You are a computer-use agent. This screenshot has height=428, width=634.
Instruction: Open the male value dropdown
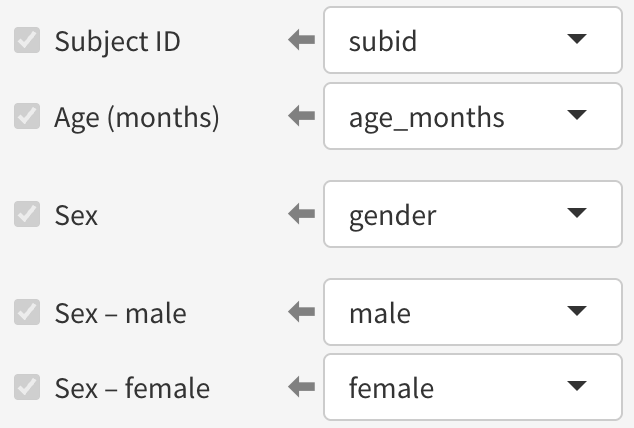point(472,312)
